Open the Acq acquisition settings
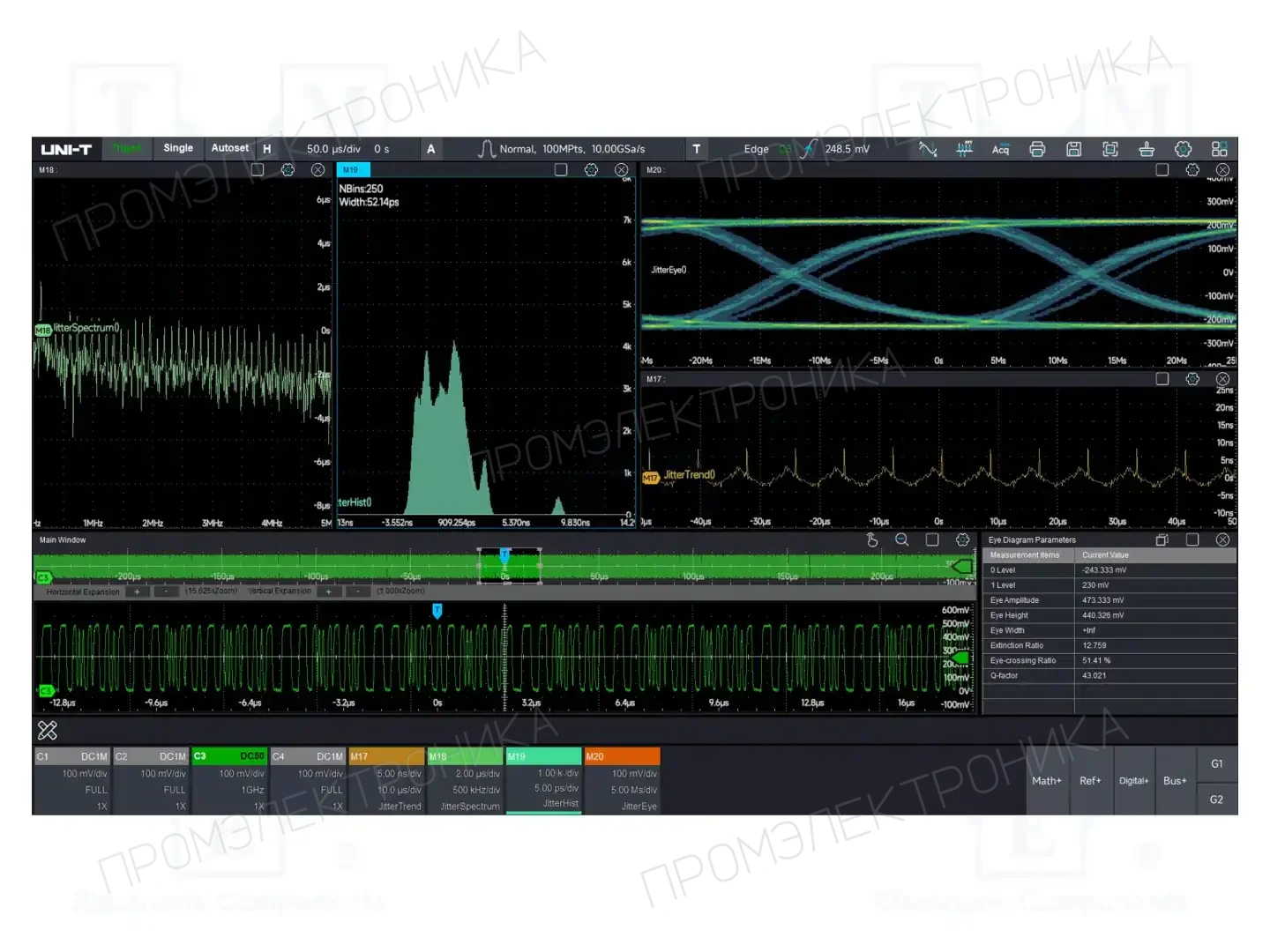1270x952 pixels. pyautogui.click(x=1000, y=149)
